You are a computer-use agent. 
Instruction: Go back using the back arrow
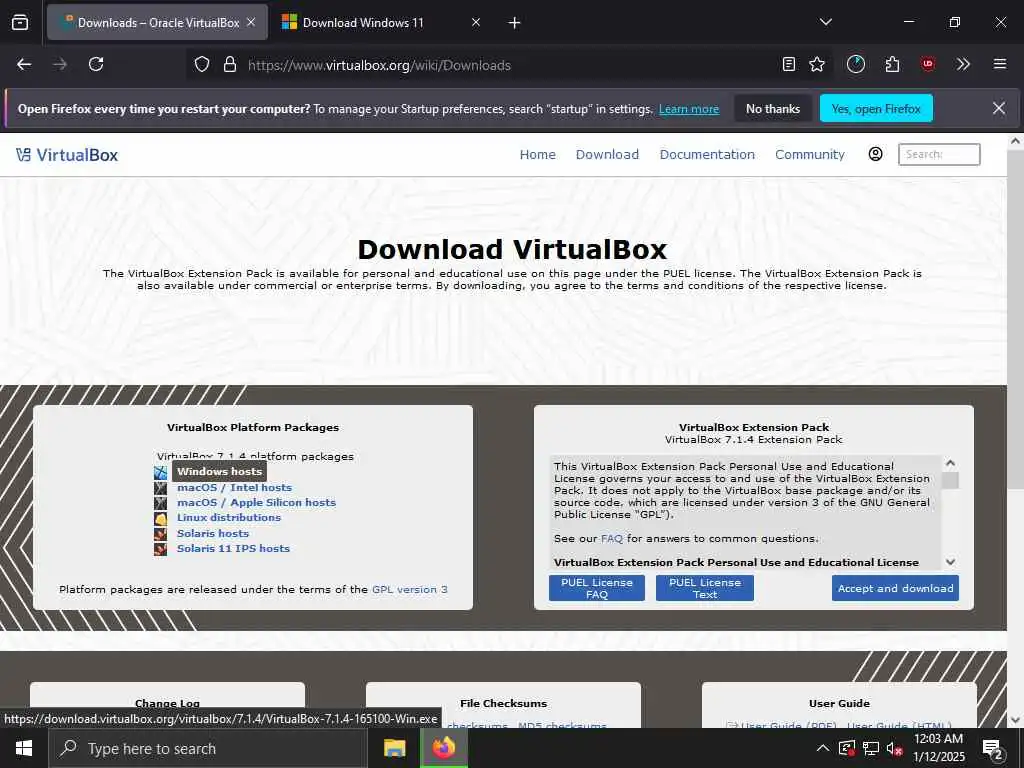pos(24,64)
